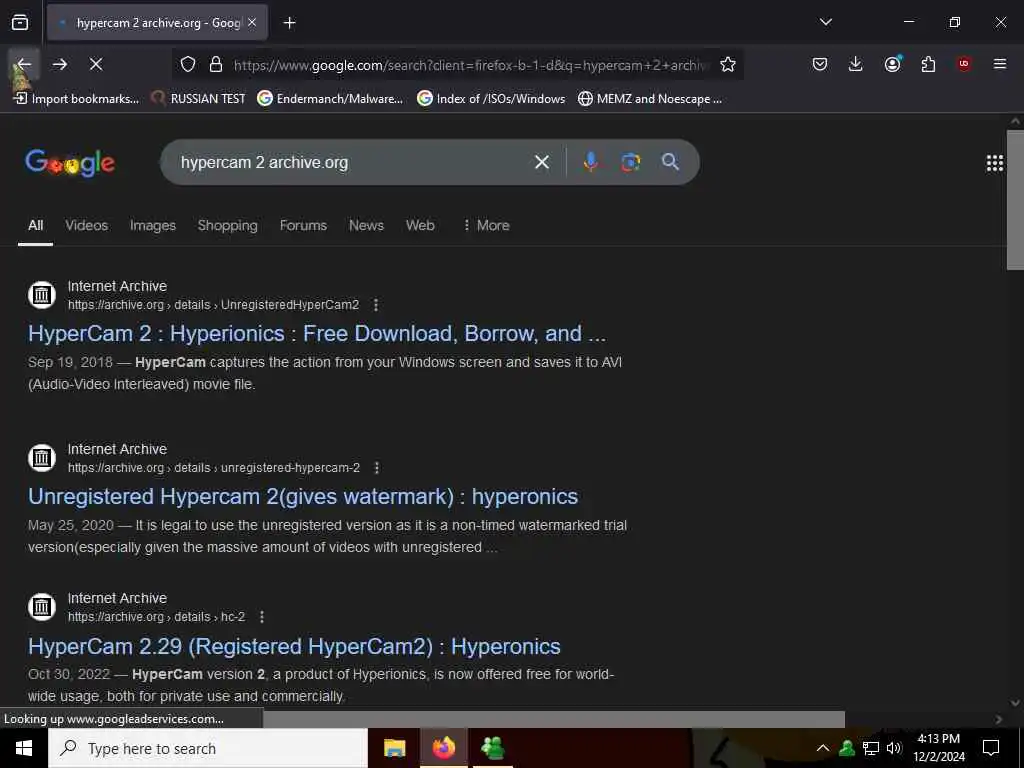Open the tracking protection shield icon
The width and height of the screenshot is (1024, 768).
click(188, 64)
